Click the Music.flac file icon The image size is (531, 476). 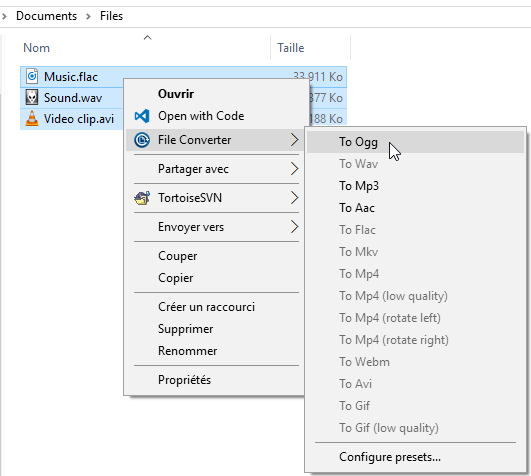(32, 77)
